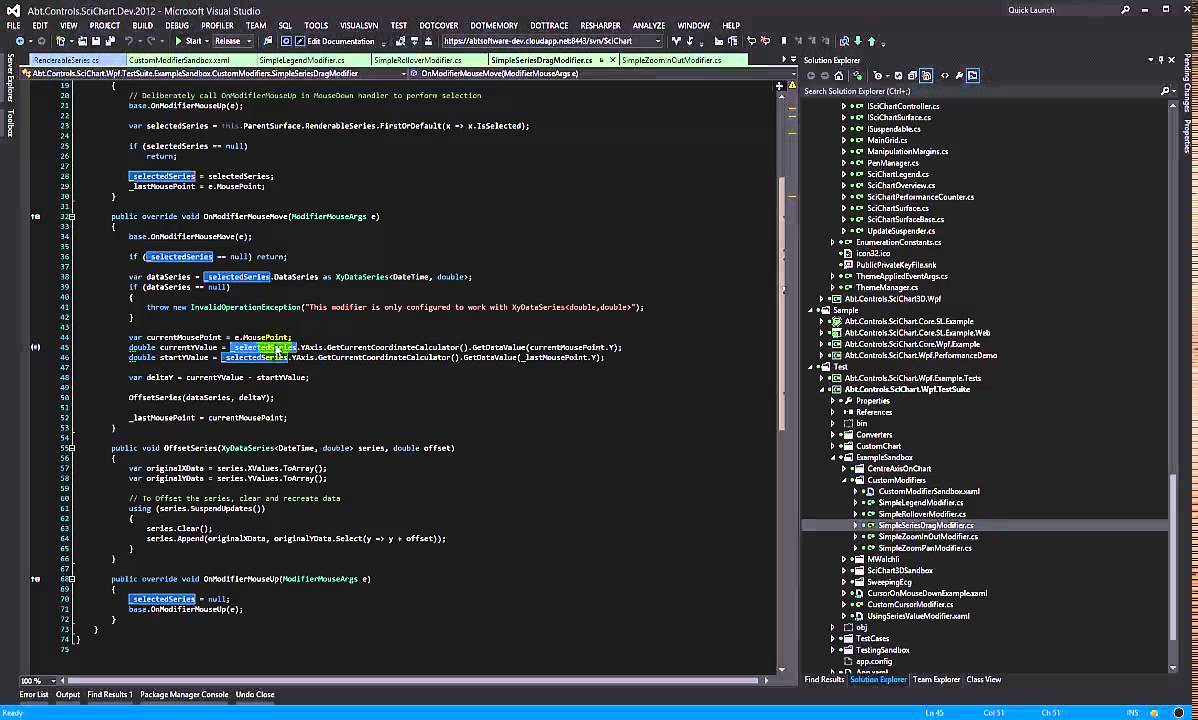Click the Edit Documentation button
1198x720 pixels.
point(334,41)
